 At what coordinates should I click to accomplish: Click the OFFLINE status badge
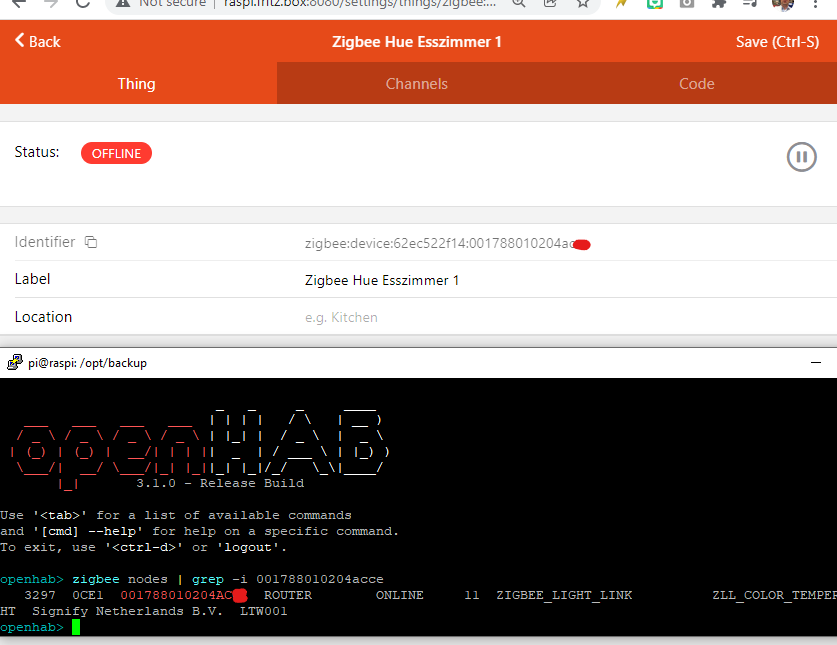click(x=116, y=153)
